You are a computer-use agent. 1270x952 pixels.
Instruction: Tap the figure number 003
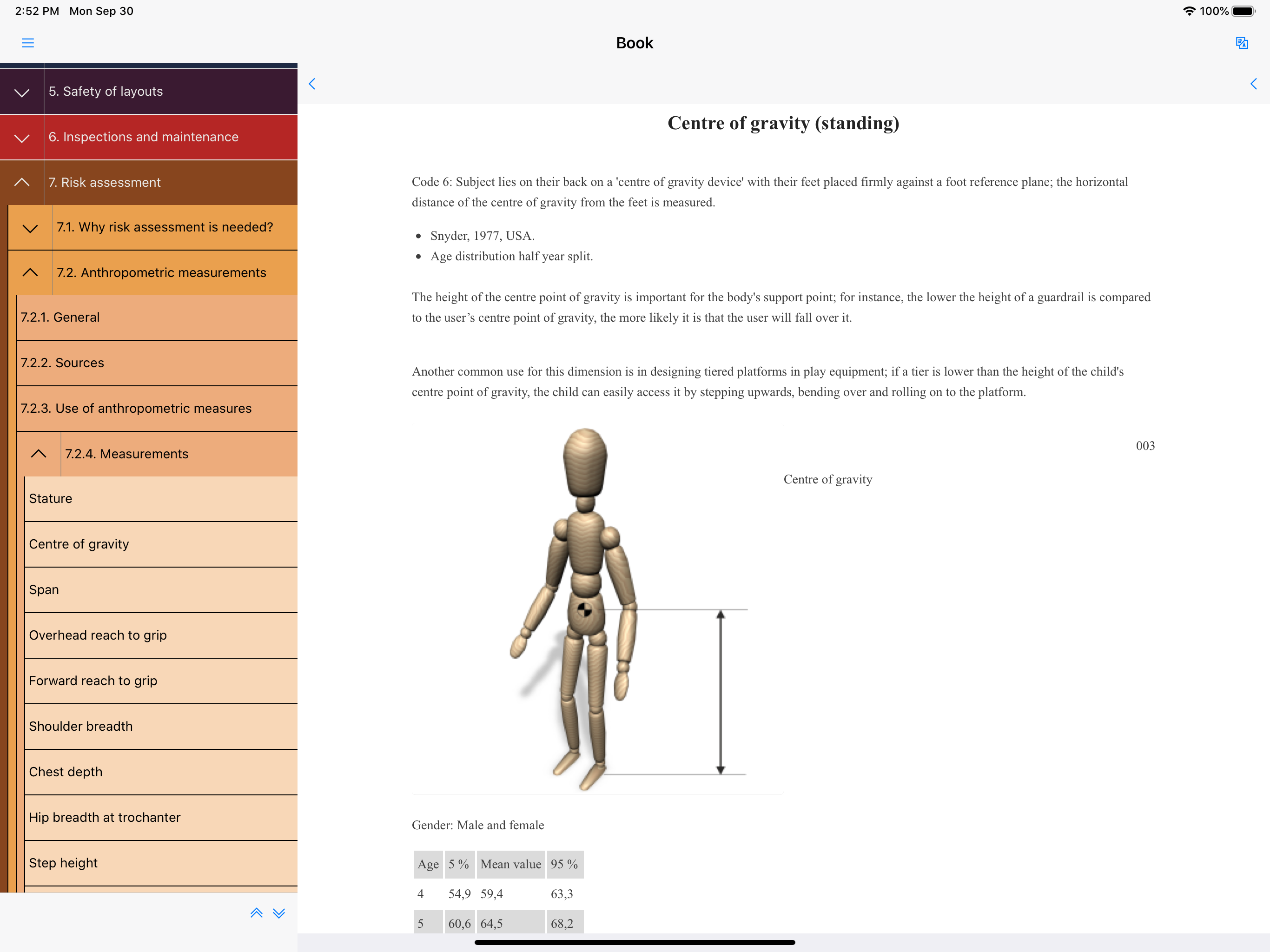point(1145,446)
